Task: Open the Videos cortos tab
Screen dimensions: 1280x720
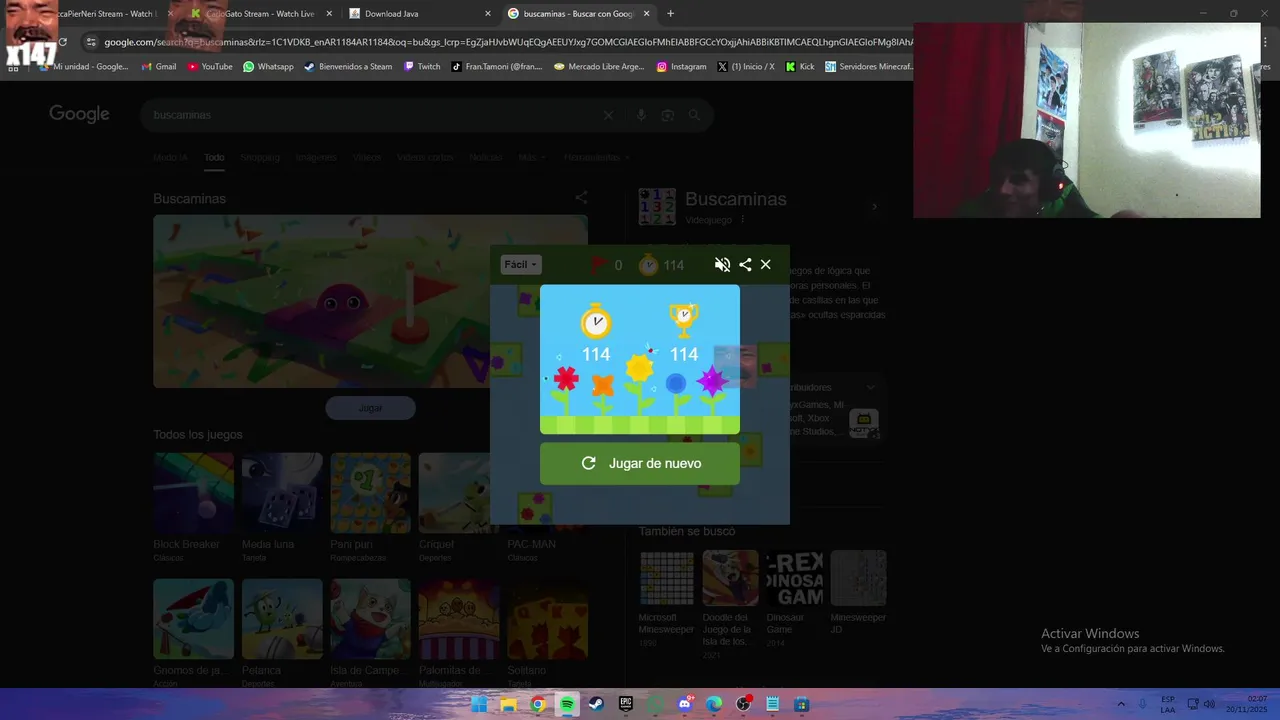Action: tap(425, 158)
